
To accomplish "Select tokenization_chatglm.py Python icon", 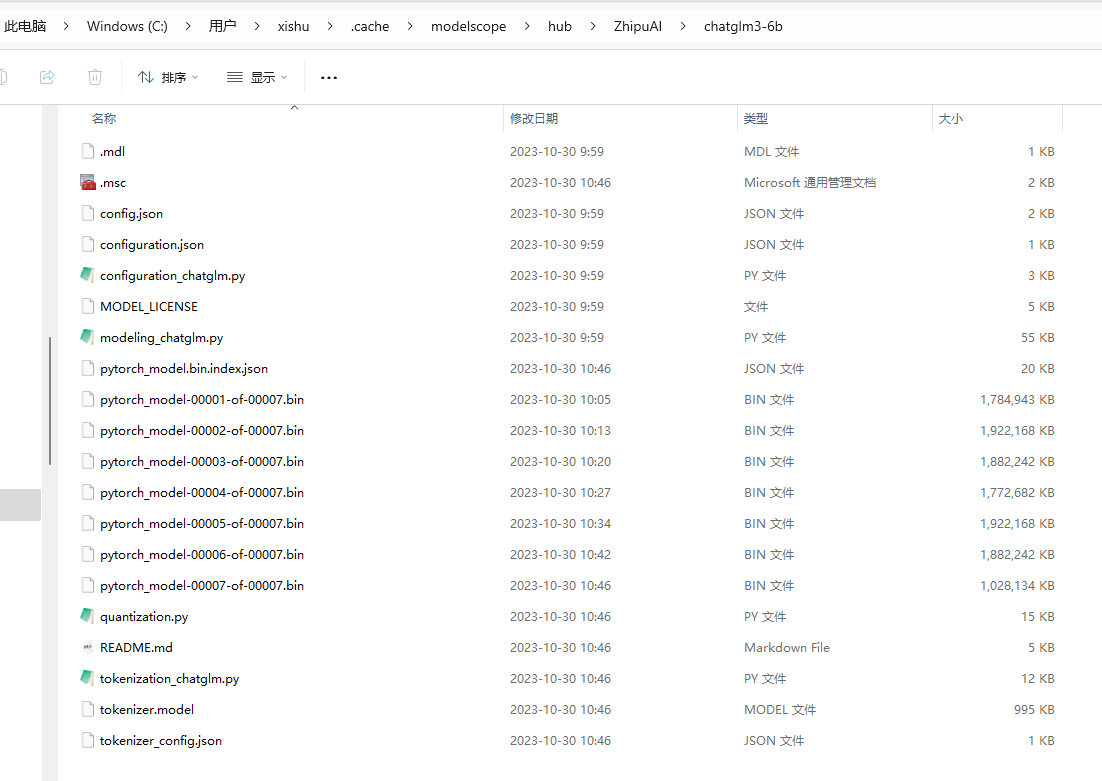I will (87, 678).
